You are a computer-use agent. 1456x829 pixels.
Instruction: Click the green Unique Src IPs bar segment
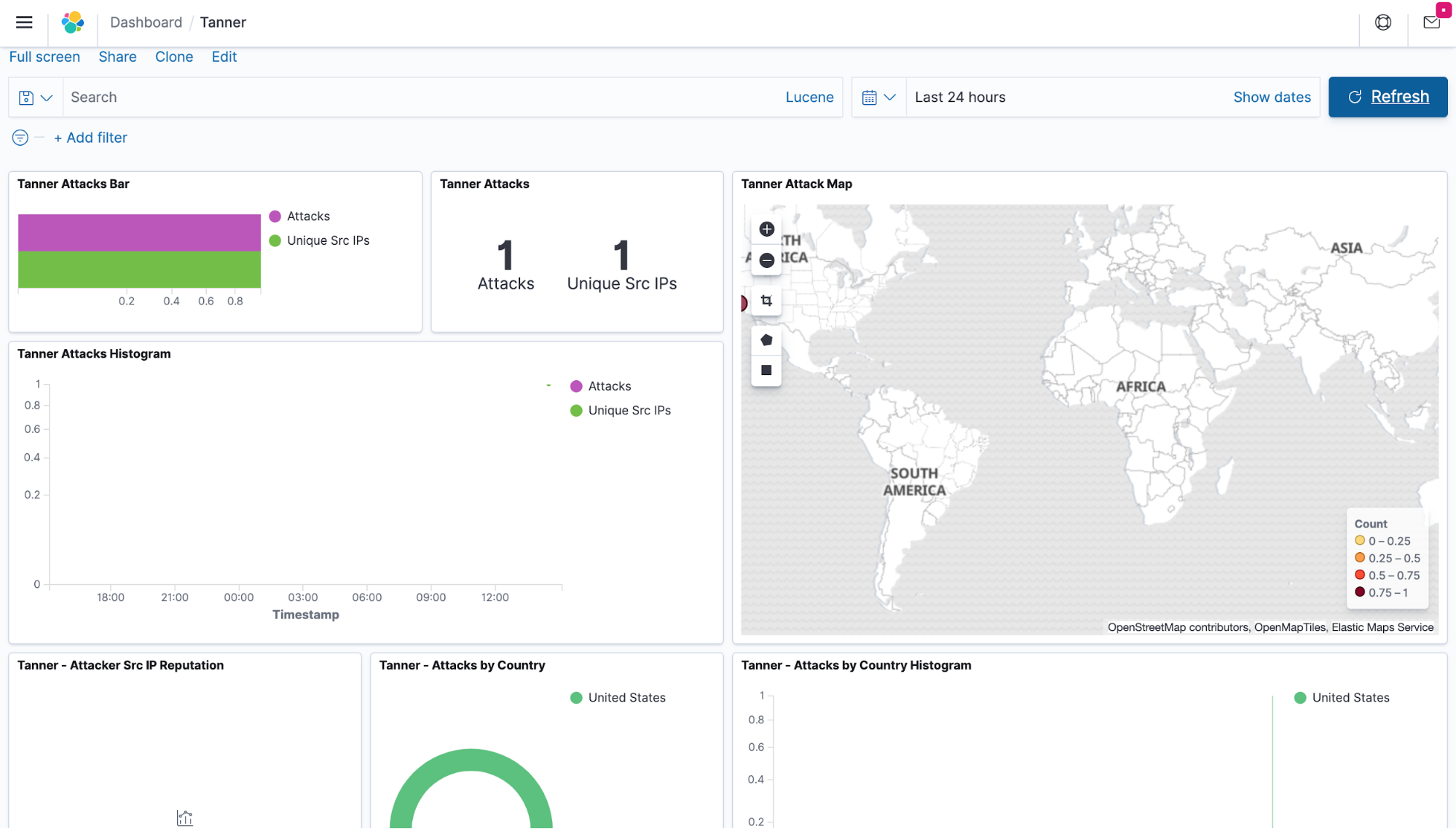[139, 270]
